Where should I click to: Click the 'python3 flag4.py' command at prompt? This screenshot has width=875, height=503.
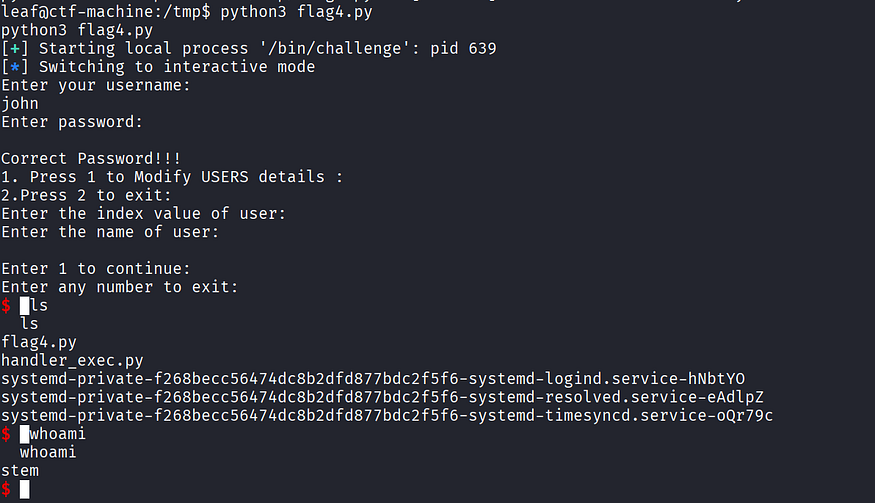pyautogui.click(x=296, y=12)
